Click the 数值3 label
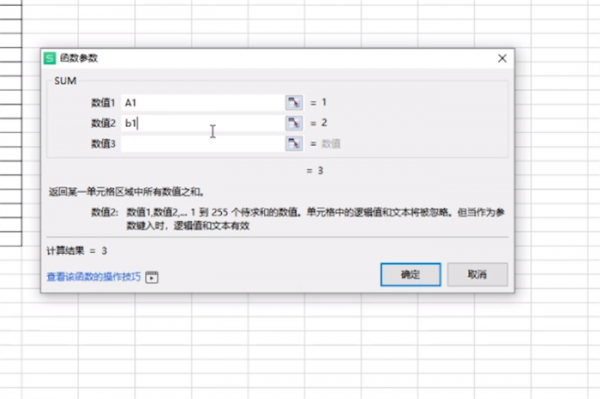This screenshot has height=399, width=600. pyautogui.click(x=103, y=144)
